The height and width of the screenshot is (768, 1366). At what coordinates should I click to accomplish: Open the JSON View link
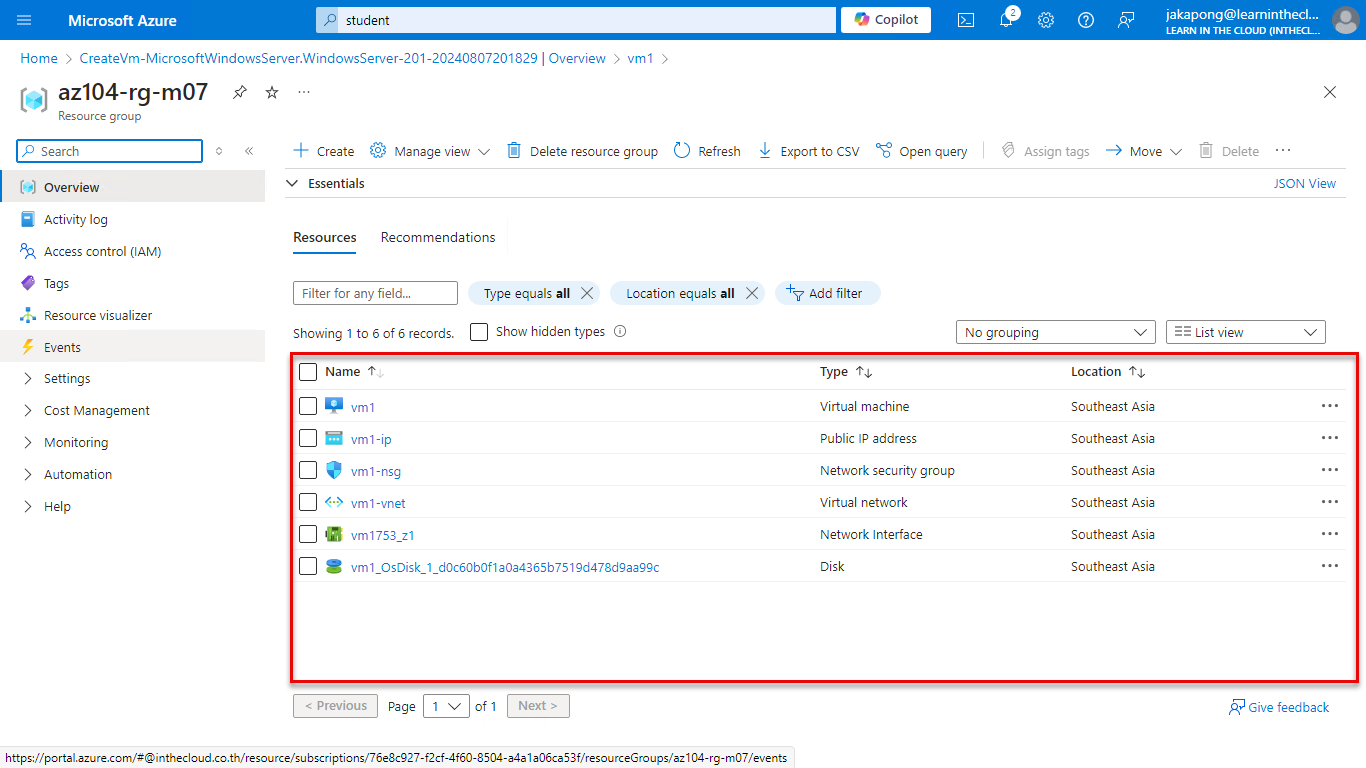[1304, 184]
